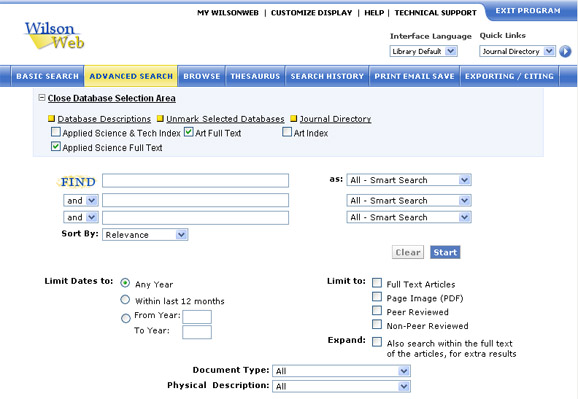
Task: Check the Non-Peer Reviewed limiter
Action: pyautogui.click(x=377, y=325)
